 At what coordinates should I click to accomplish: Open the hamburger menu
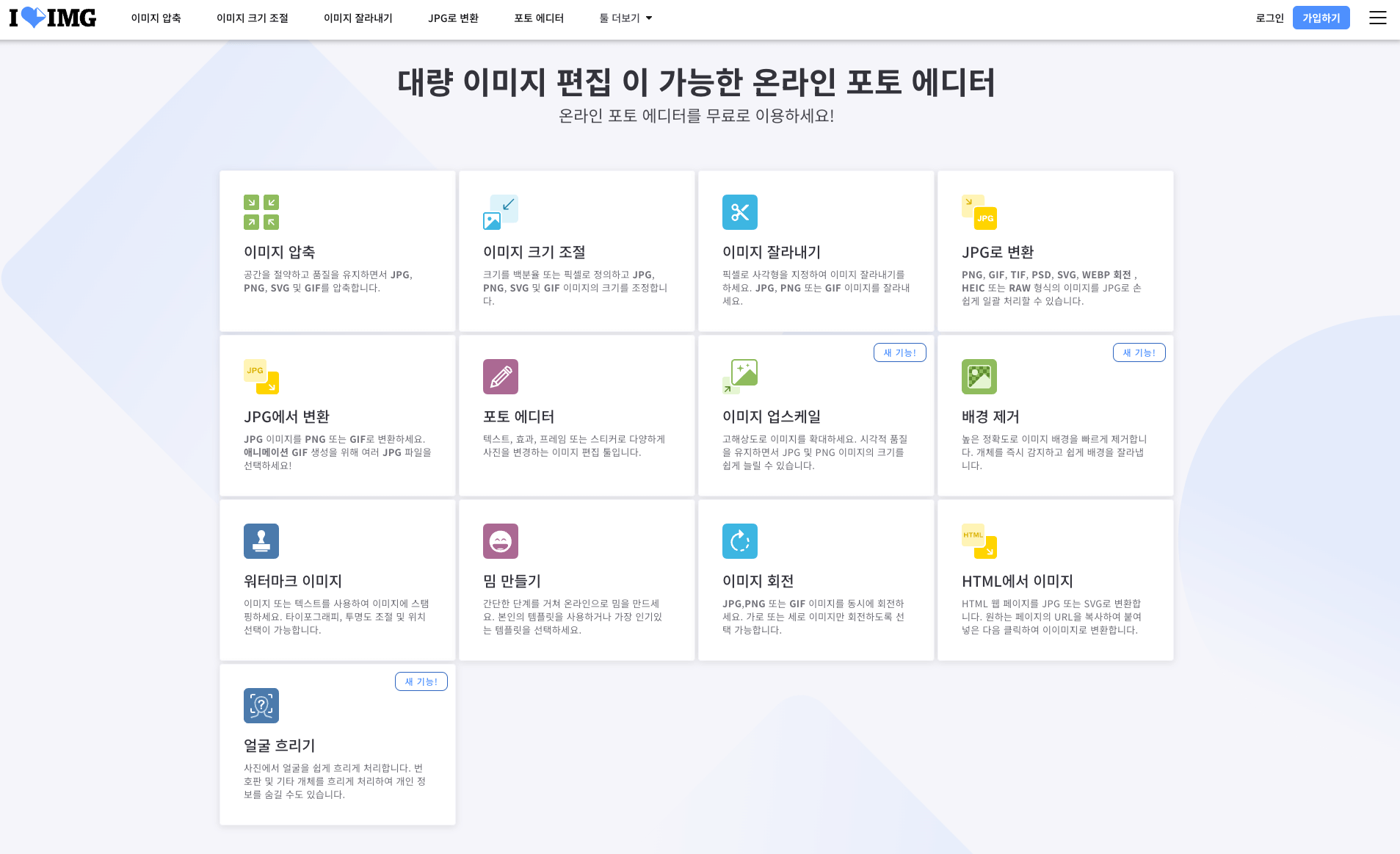click(x=1378, y=18)
